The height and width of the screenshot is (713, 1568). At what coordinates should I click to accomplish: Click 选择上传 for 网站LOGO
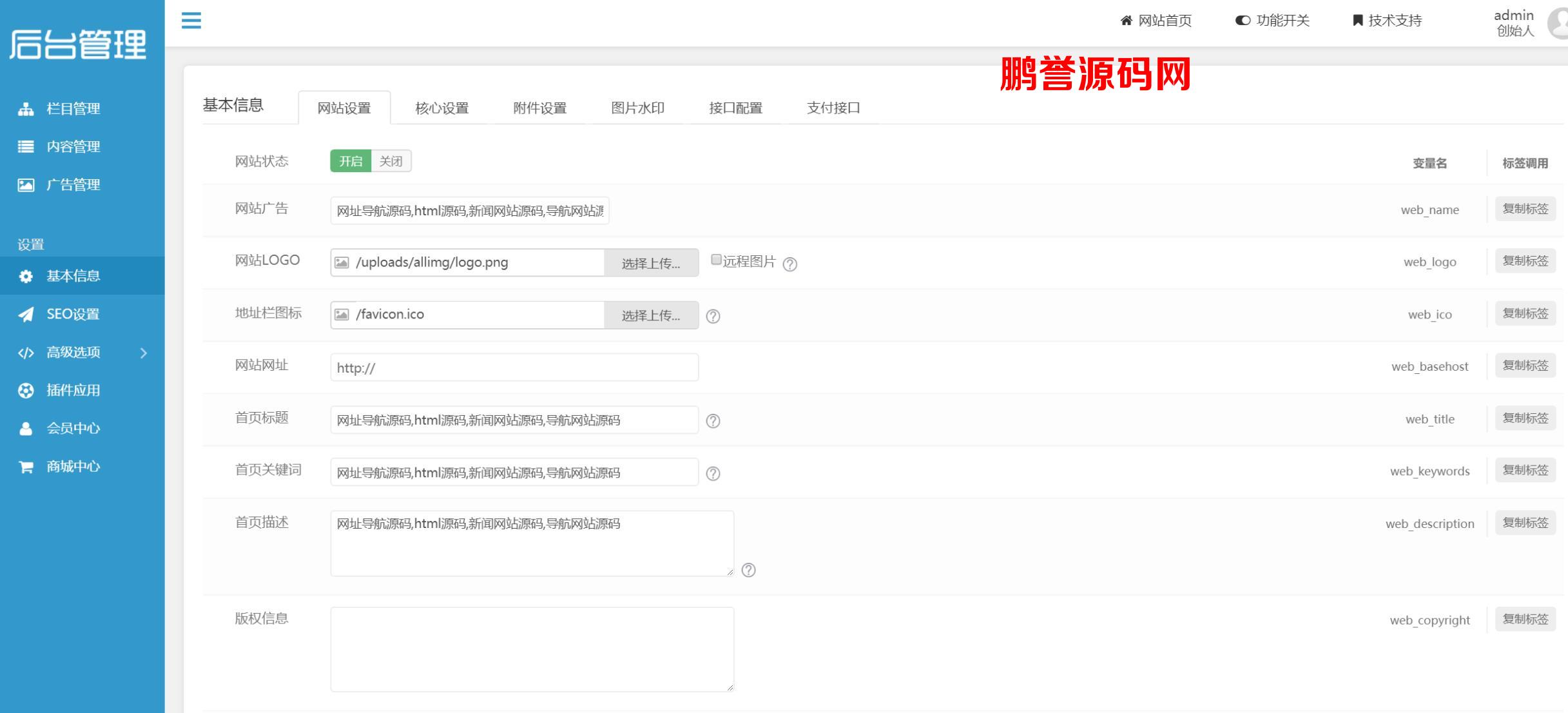[651, 263]
